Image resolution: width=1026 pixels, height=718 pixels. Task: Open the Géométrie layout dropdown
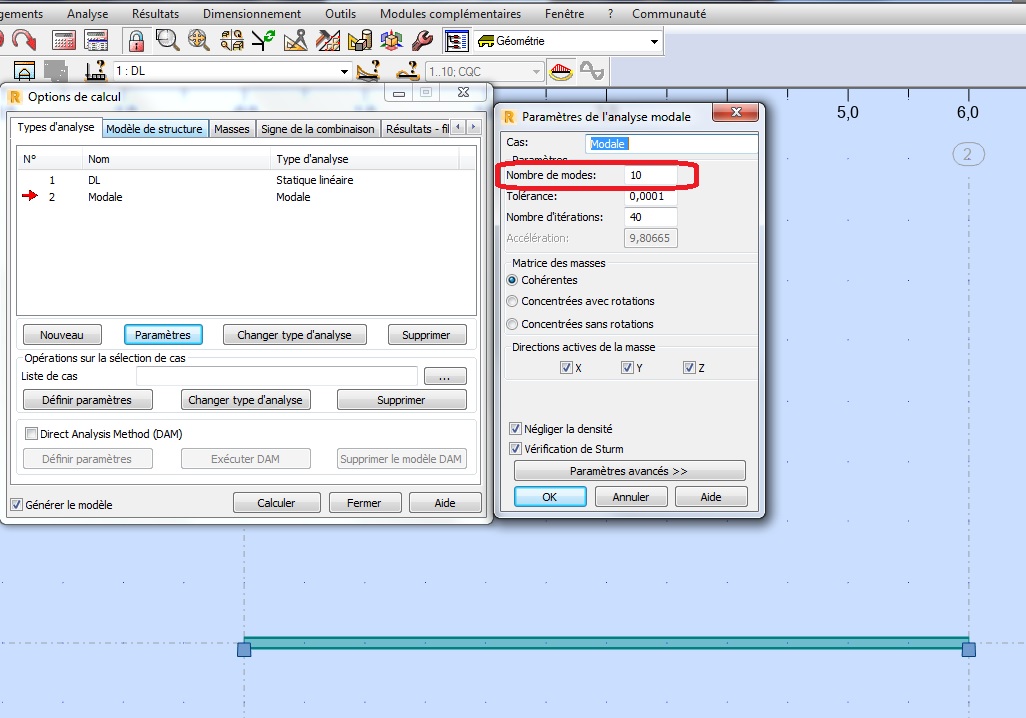click(x=656, y=41)
